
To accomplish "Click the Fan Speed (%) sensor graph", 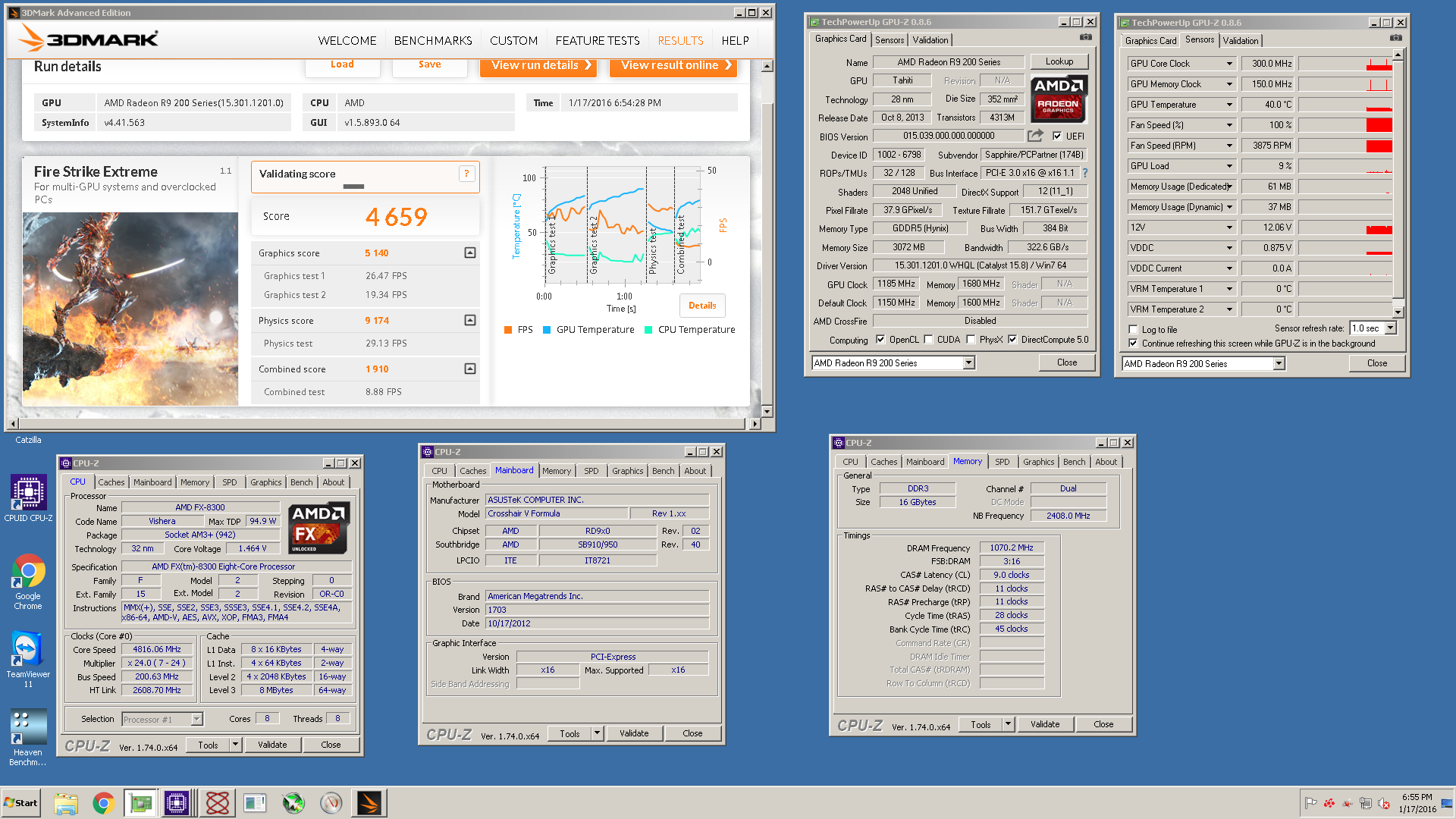I will pos(1345,125).
